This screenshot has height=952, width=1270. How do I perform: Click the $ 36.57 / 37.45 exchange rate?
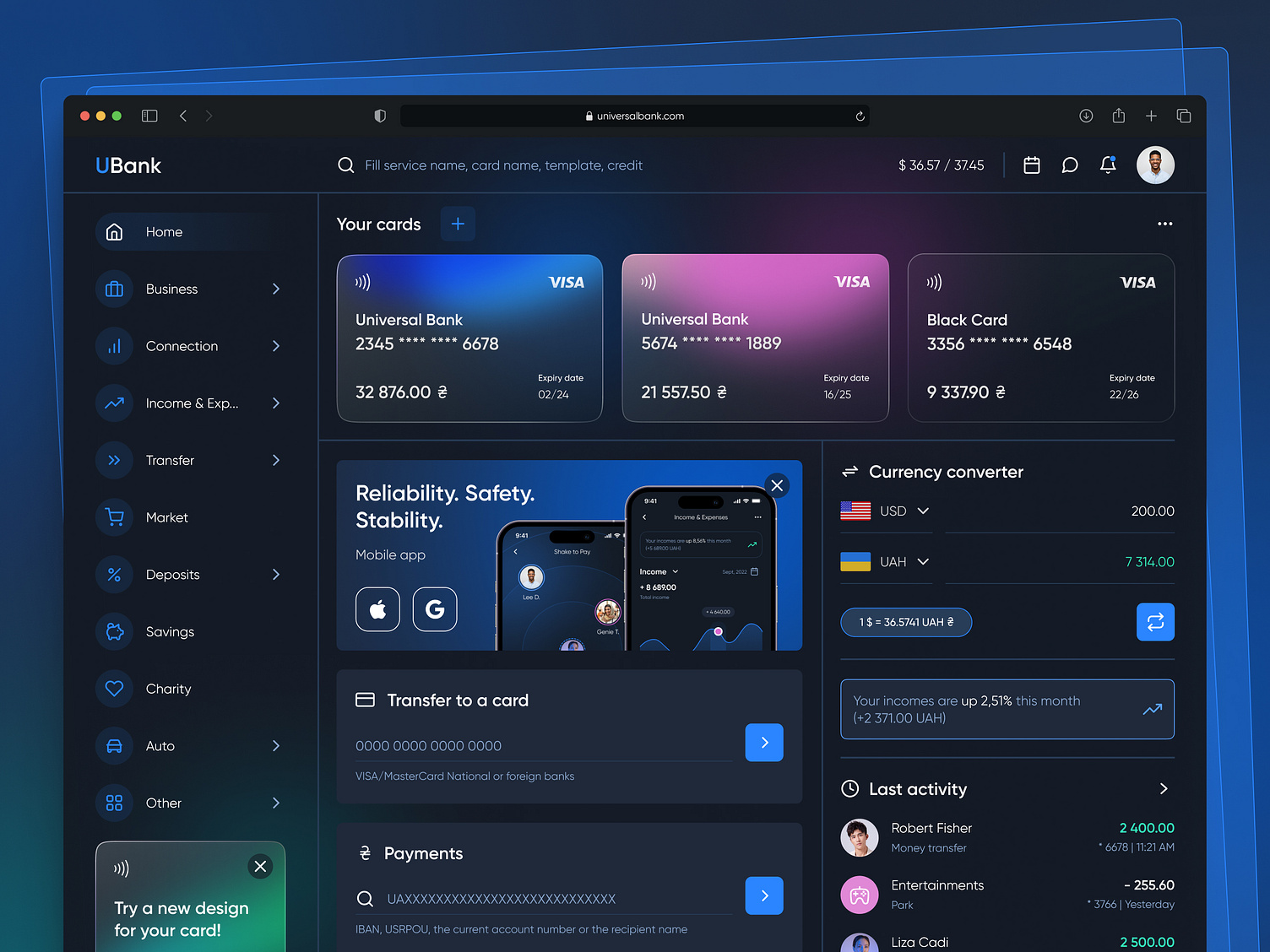tap(942, 165)
